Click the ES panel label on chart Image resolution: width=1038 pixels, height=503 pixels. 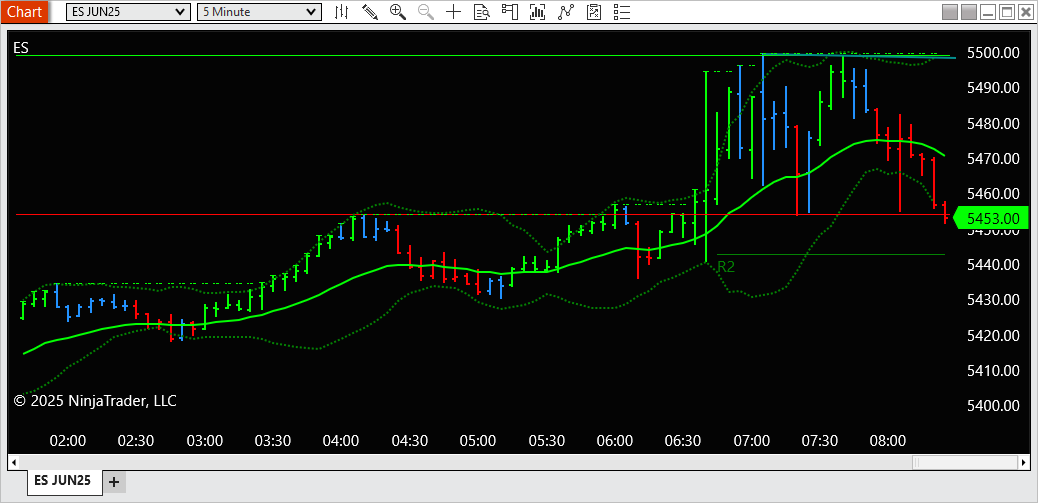tap(21, 48)
